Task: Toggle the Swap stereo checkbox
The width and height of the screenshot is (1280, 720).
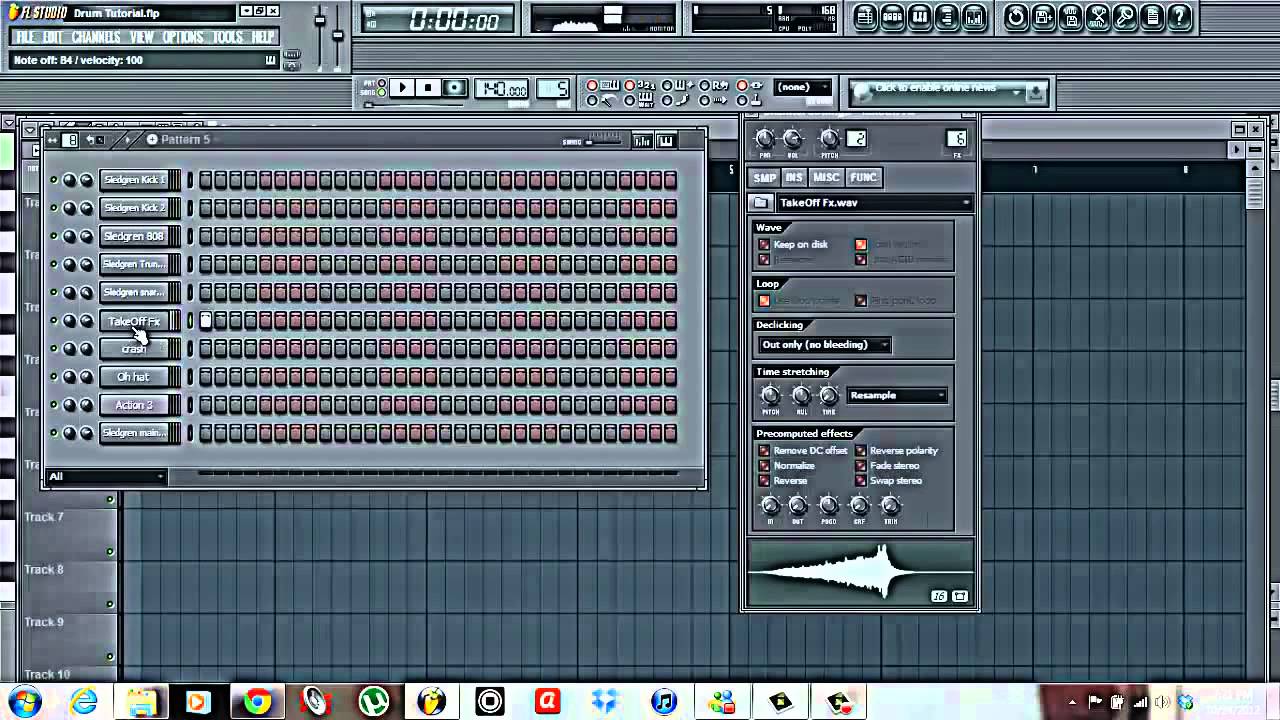Action: point(861,481)
